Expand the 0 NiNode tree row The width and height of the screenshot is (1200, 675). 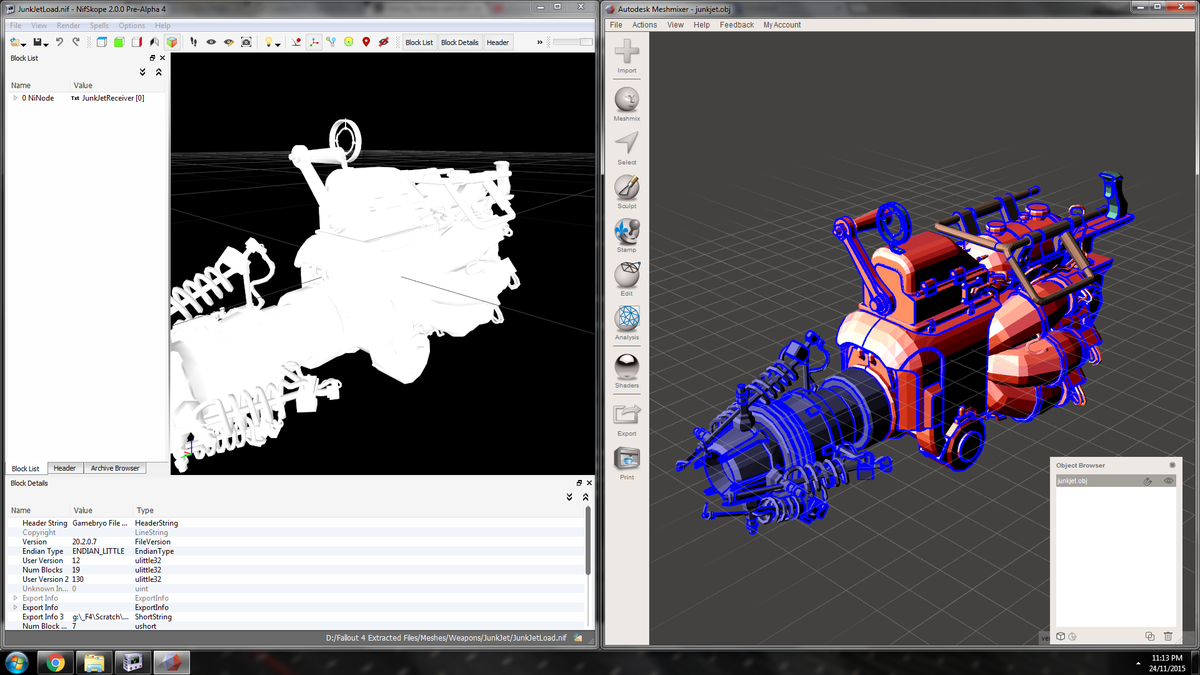point(15,98)
